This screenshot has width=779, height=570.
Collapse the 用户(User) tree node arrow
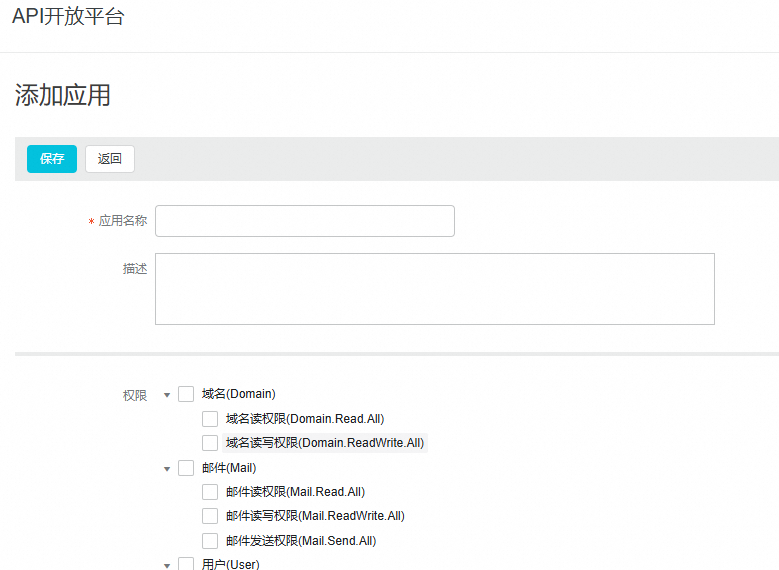tap(167, 565)
